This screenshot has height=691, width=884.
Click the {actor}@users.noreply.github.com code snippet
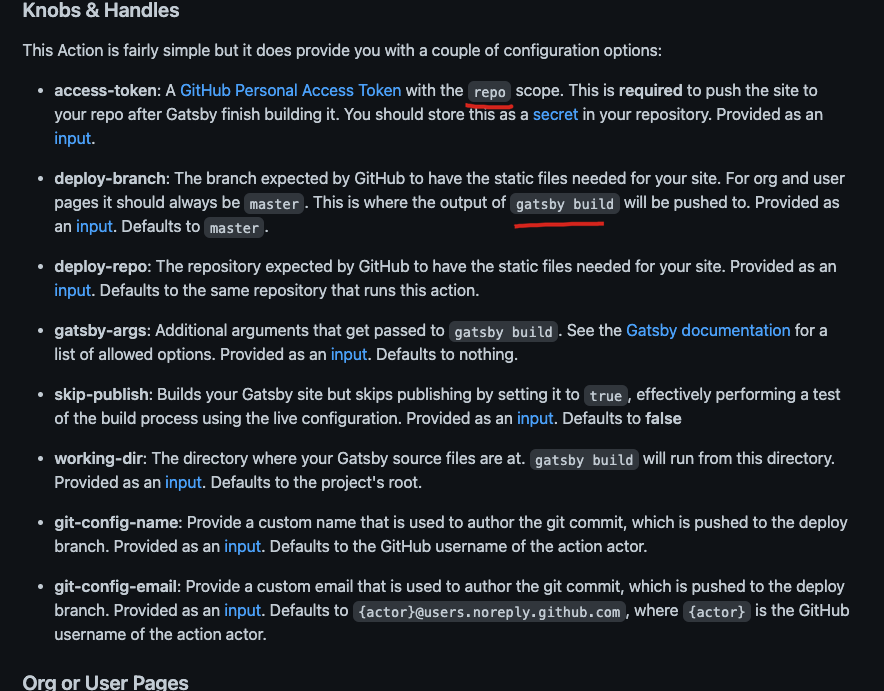489,612
